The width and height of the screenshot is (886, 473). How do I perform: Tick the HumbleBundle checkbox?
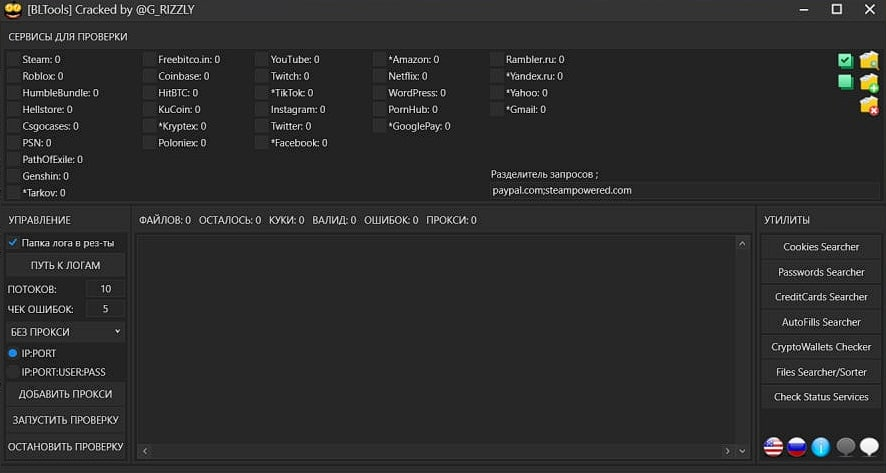click(14, 93)
